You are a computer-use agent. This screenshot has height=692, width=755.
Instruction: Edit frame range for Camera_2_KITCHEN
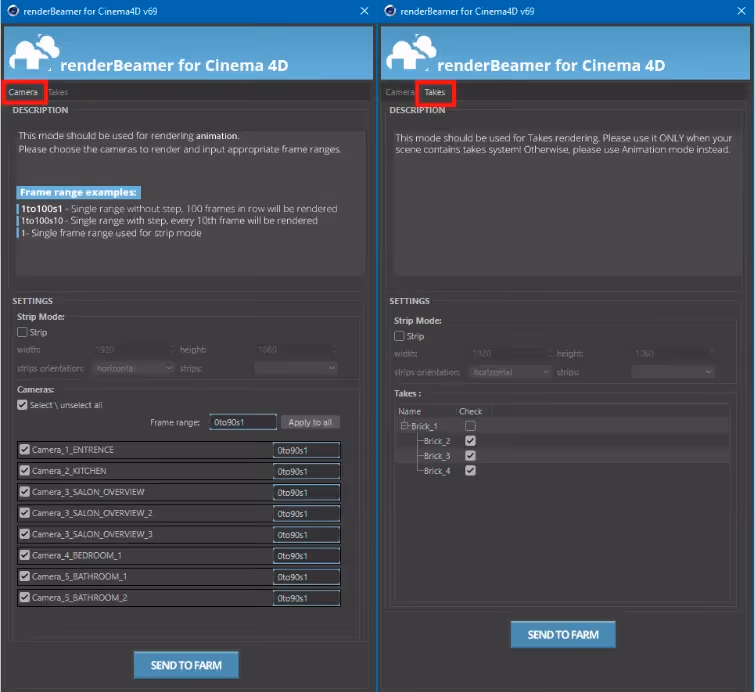tap(307, 471)
